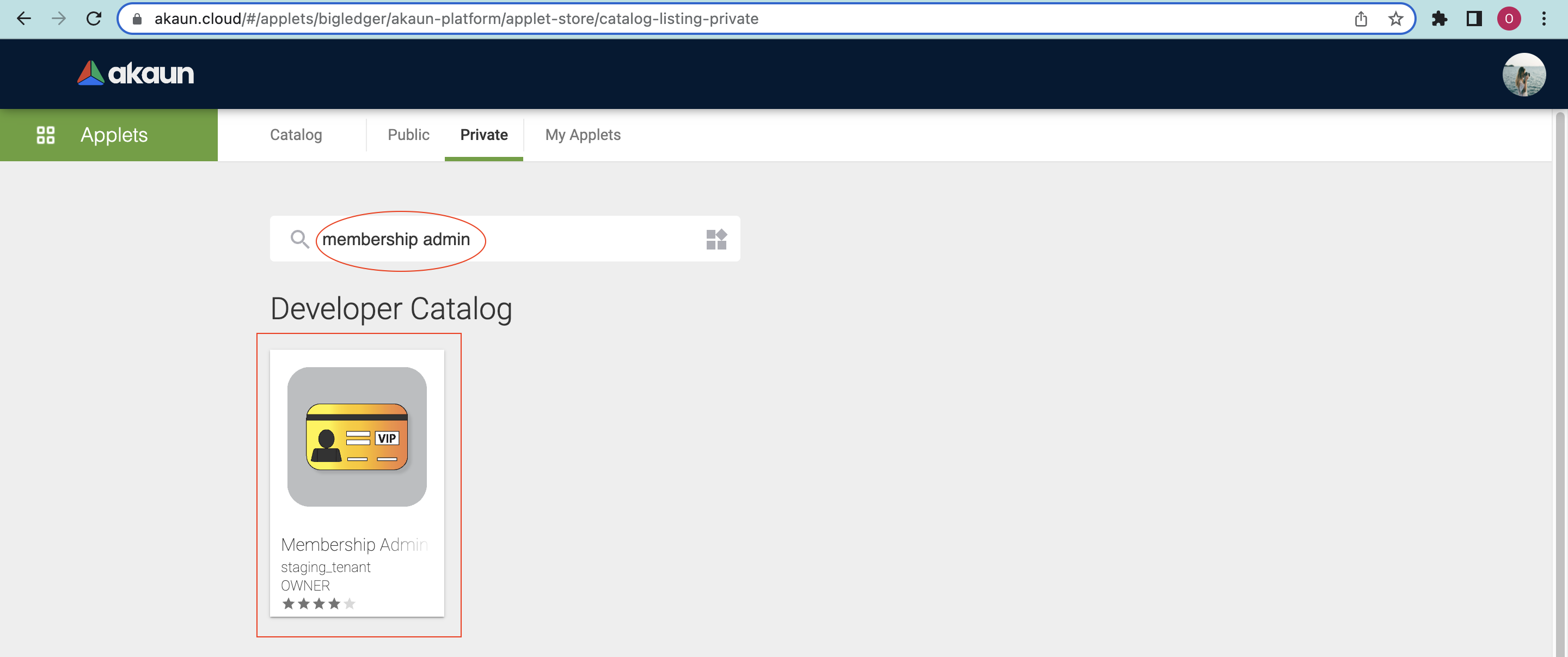1568x657 pixels.
Task: Click the share page icon in address bar
Action: pos(1361,19)
